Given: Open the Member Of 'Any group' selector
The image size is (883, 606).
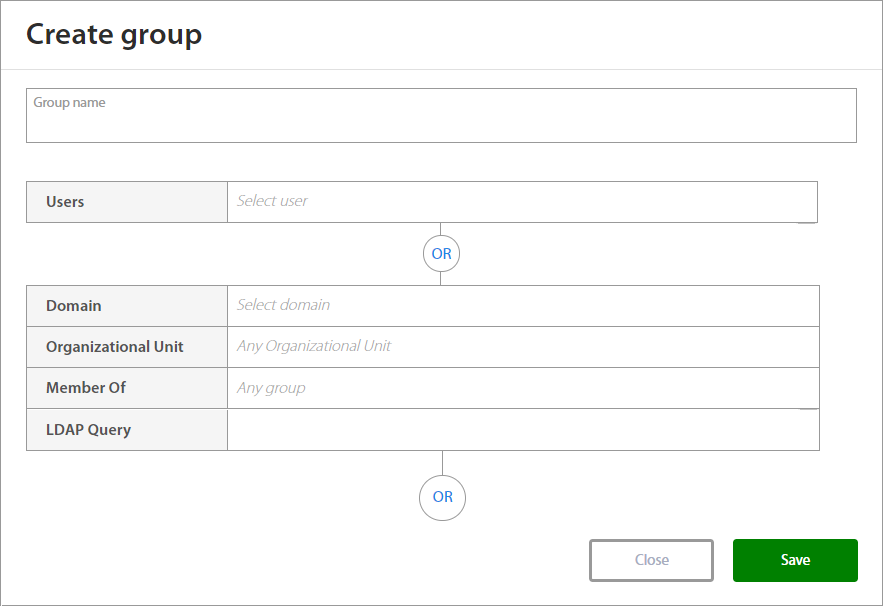Looking at the screenshot, I should (x=523, y=388).
